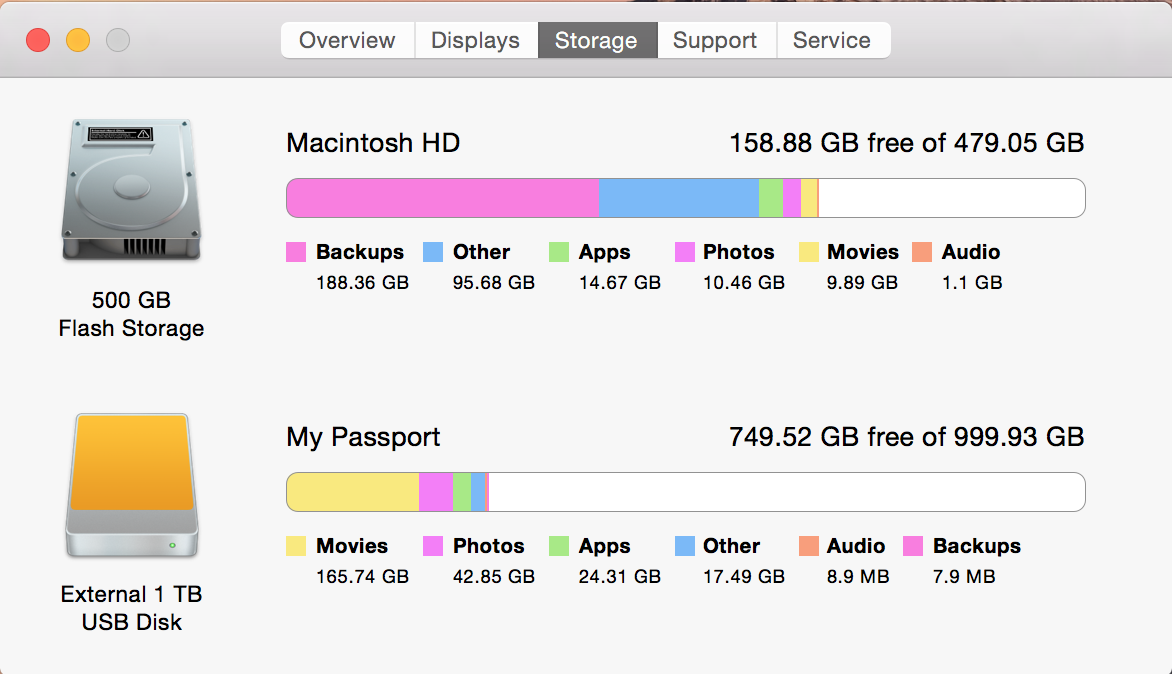Click the yellow Movies segment in My Passport bar
Screen dimensions: 1172x674
click(x=353, y=492)
